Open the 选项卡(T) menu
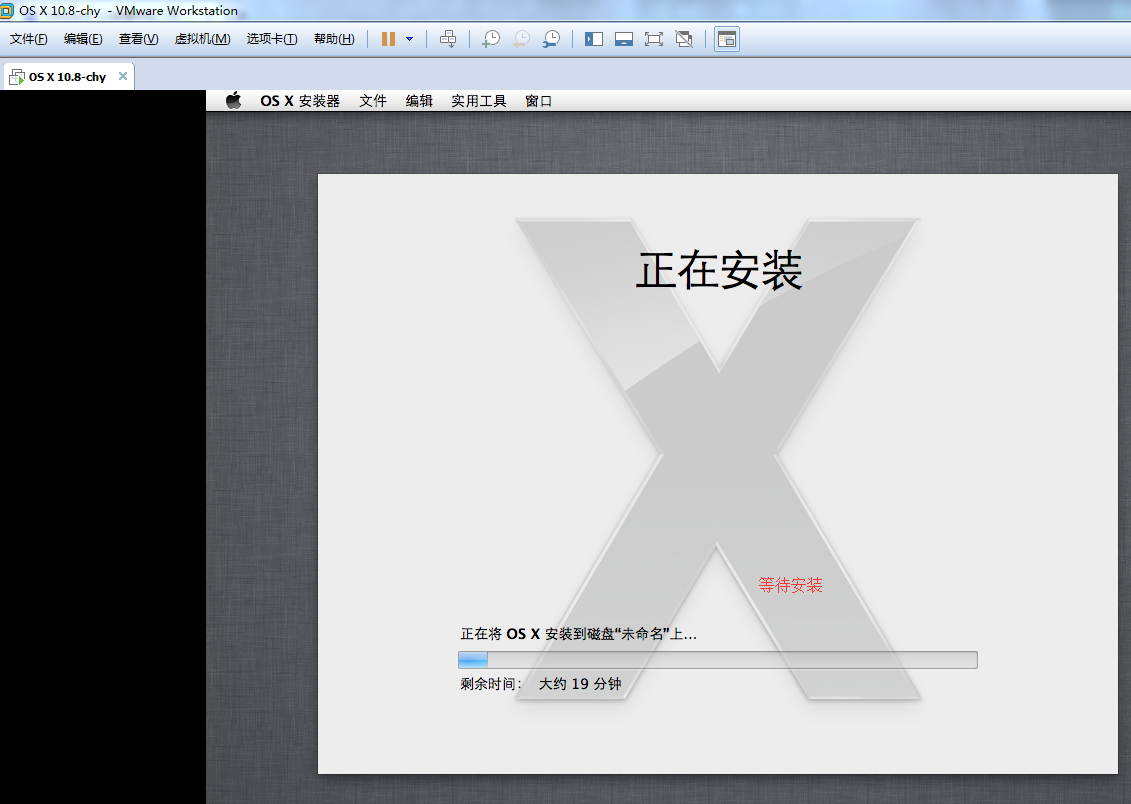Image resolution: width=1131 pixels, height=804 pixels. [272, 39]
